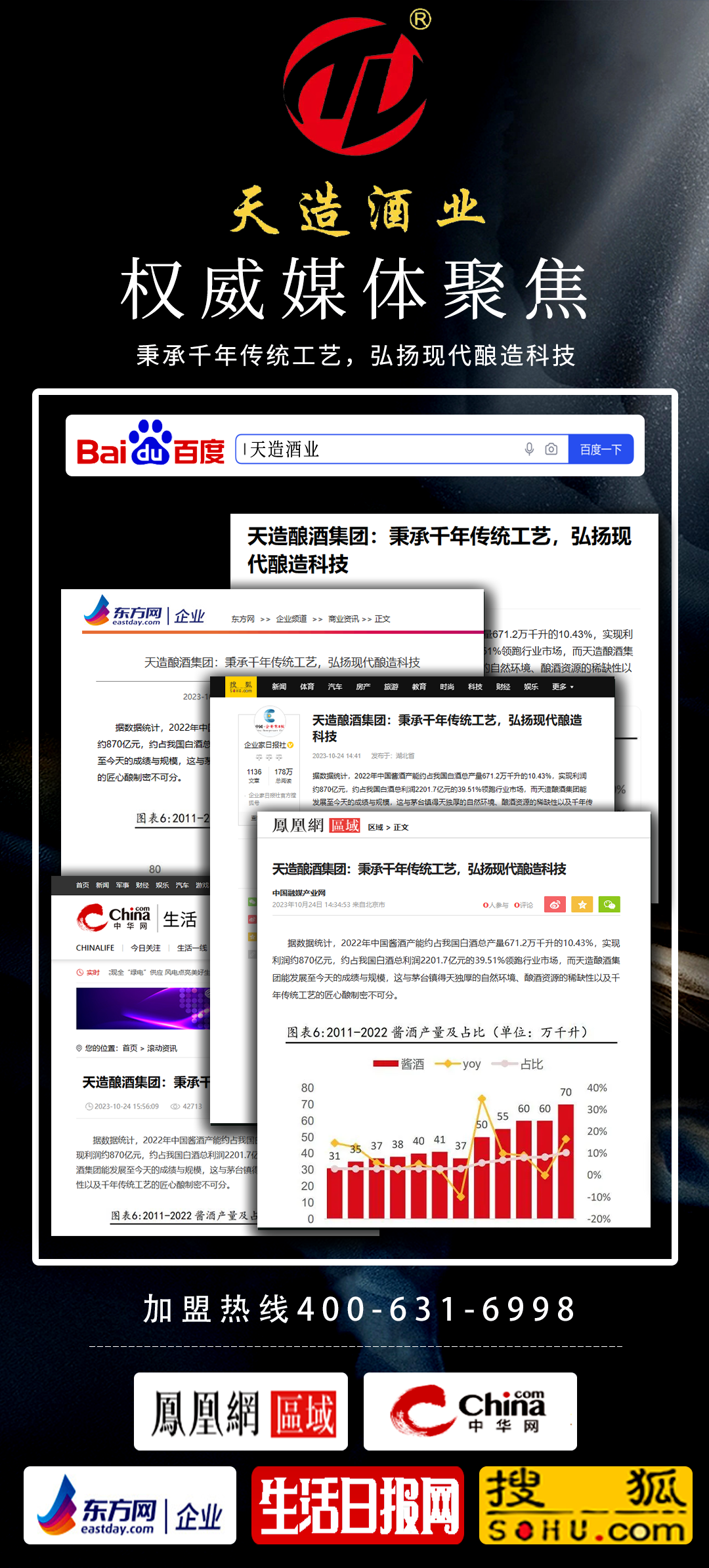The height and width of the screenshot is (1568, 709).
Task: Select the 今日关注 channel tab
Action: 145,948
